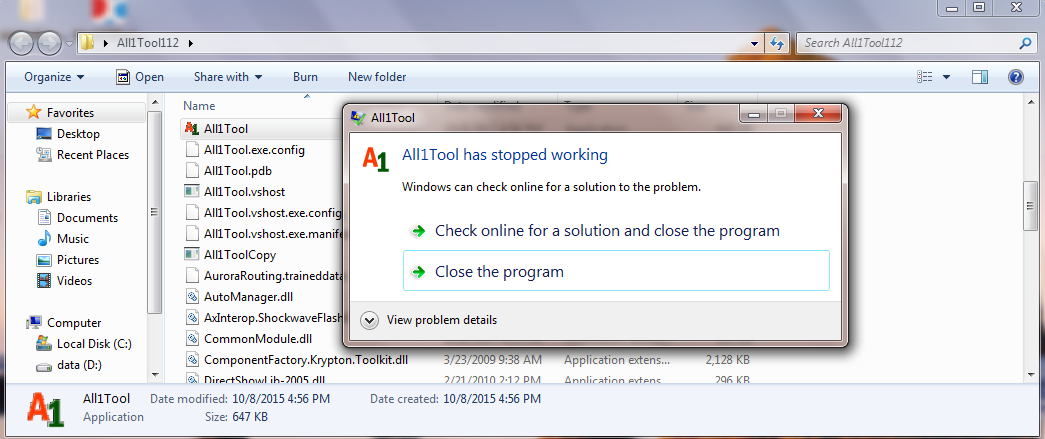Viewport: 1045px width, 439px height.
Task: Click the A1 icon in error dialog
Action: click(375, 160)
